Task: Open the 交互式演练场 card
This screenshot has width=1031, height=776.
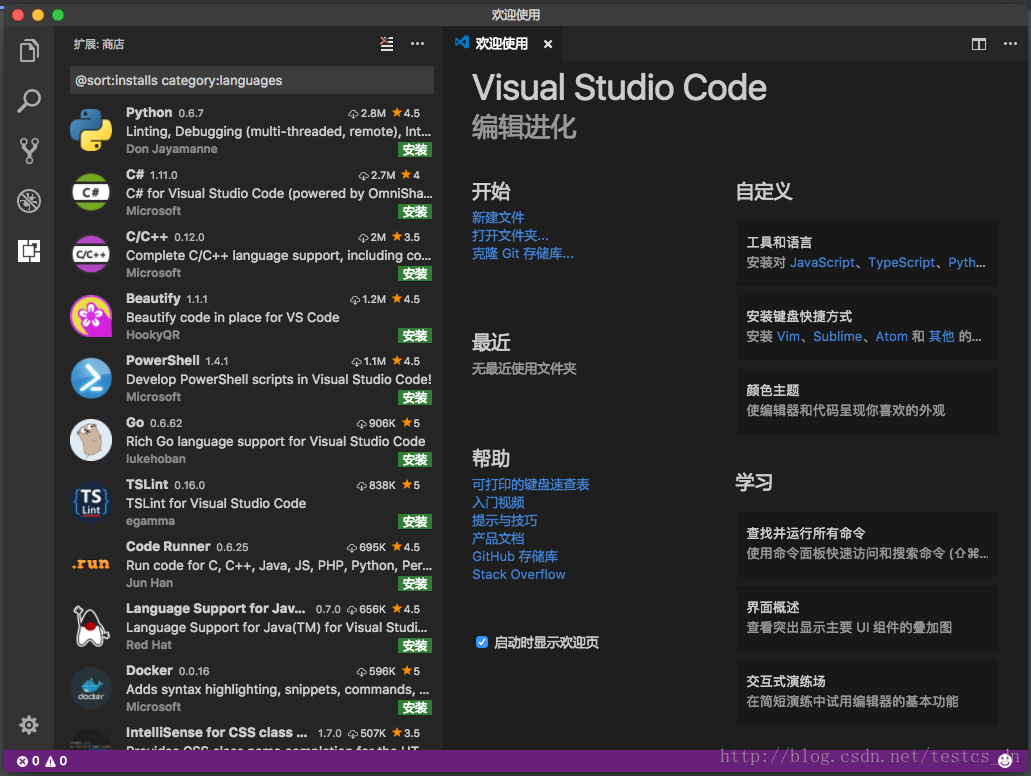Action: (867, 692)
